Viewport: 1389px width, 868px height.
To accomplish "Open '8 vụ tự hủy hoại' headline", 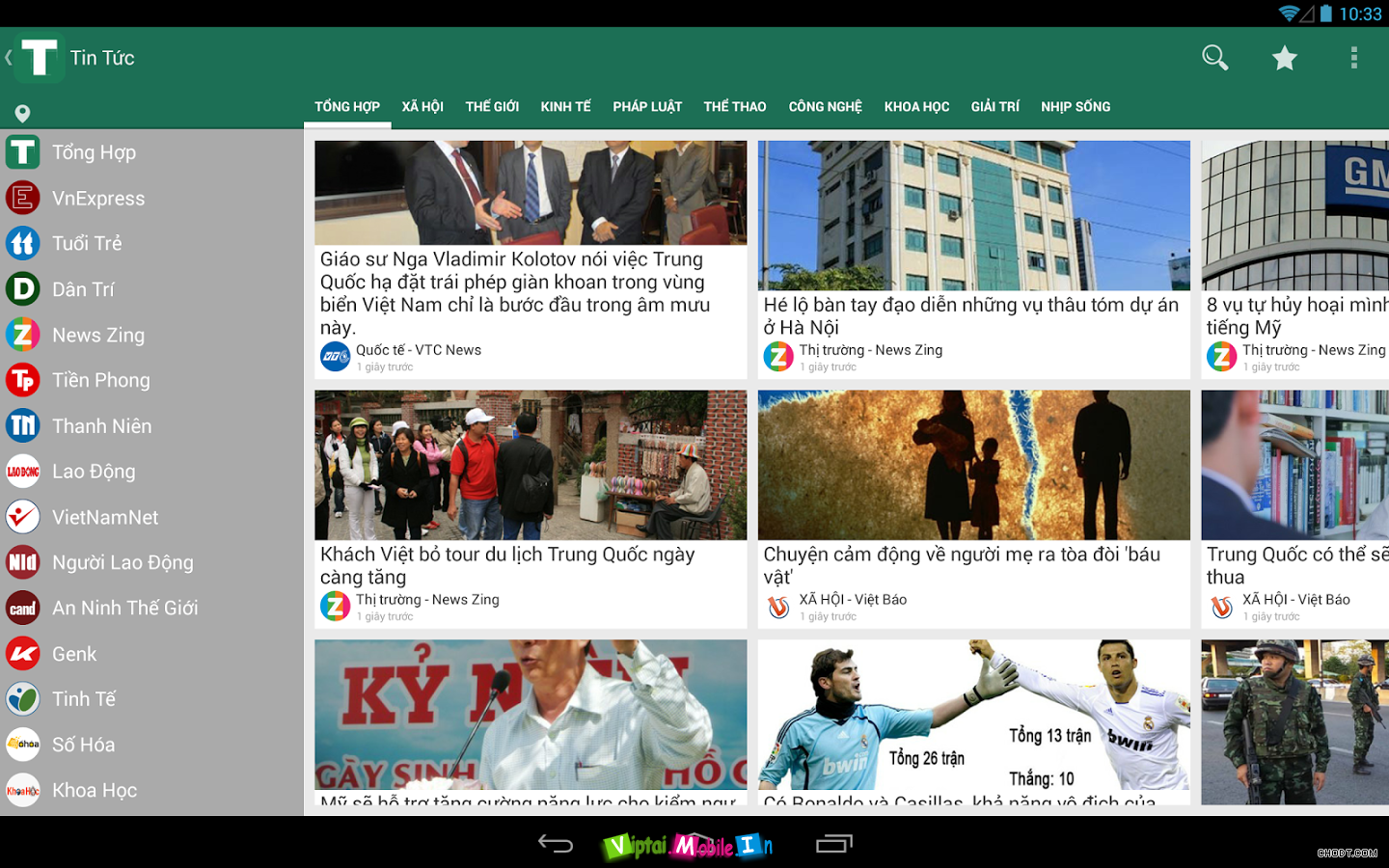I will click(x=1297, y=316).
